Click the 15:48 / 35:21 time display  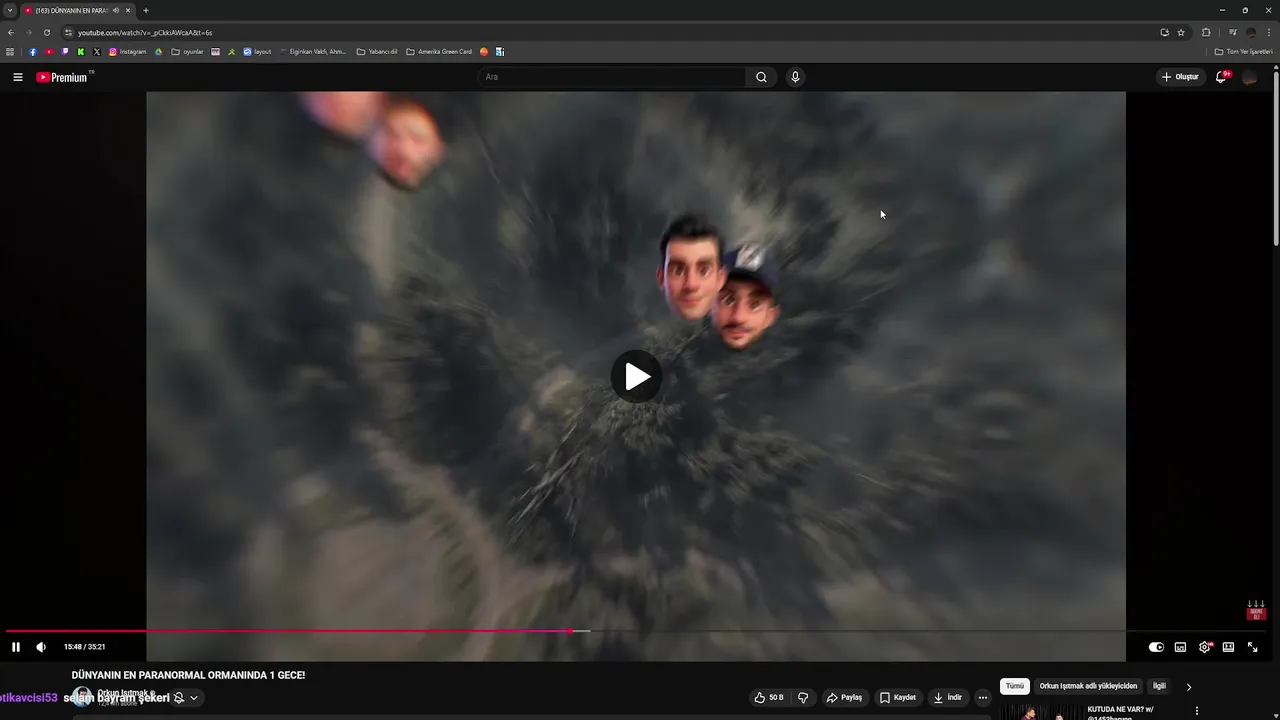click(x=84, y=647)
